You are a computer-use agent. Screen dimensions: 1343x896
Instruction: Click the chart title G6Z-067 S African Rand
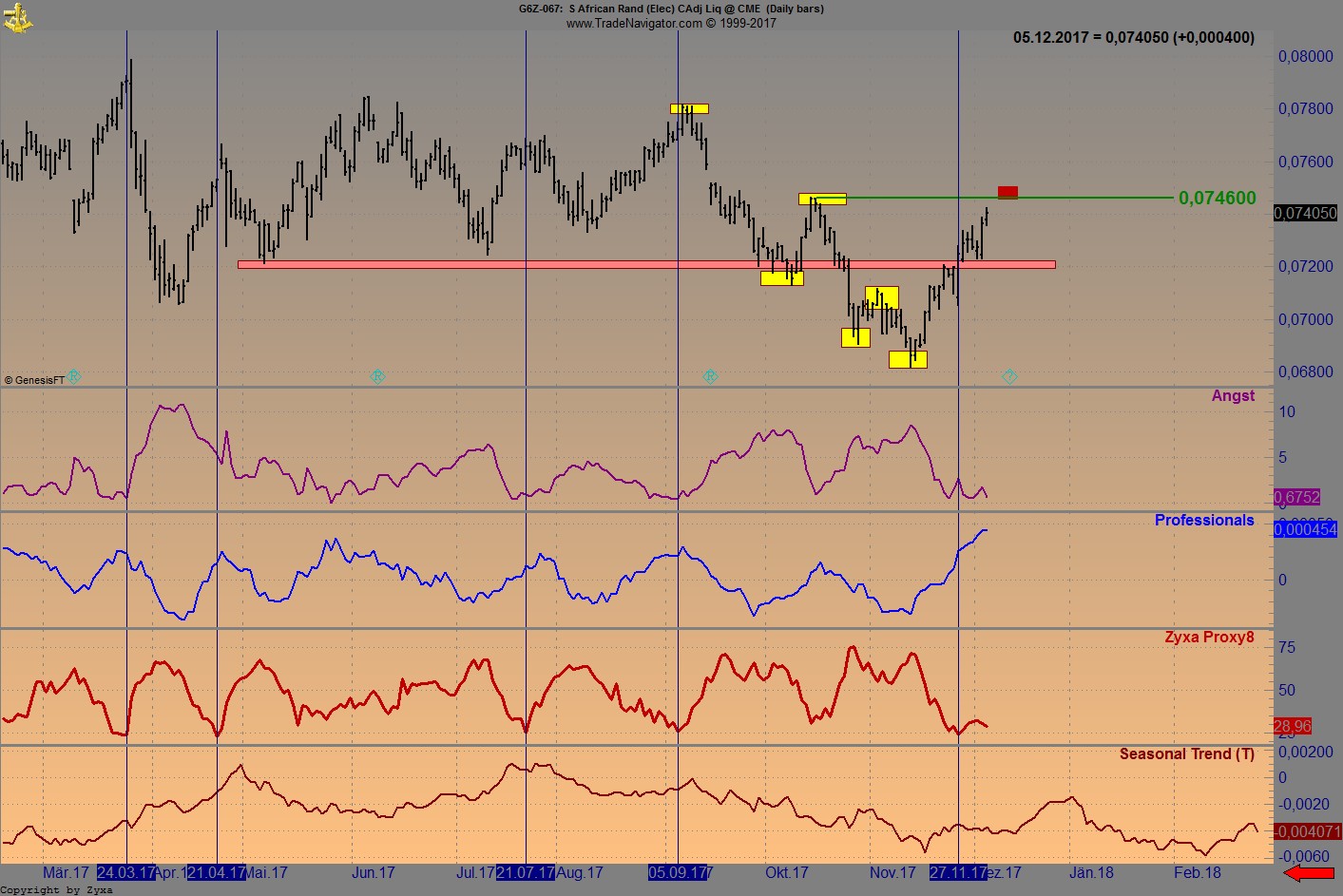pos(671,9)
